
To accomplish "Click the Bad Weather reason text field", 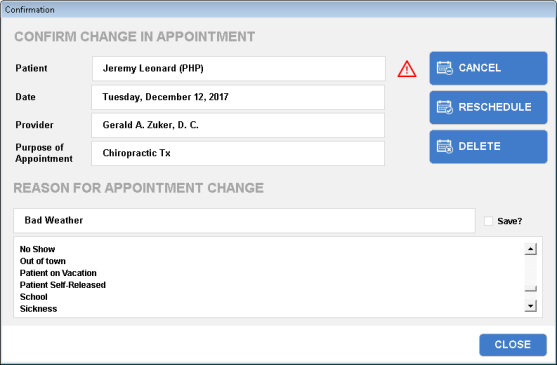I will [x=244, y=220].
